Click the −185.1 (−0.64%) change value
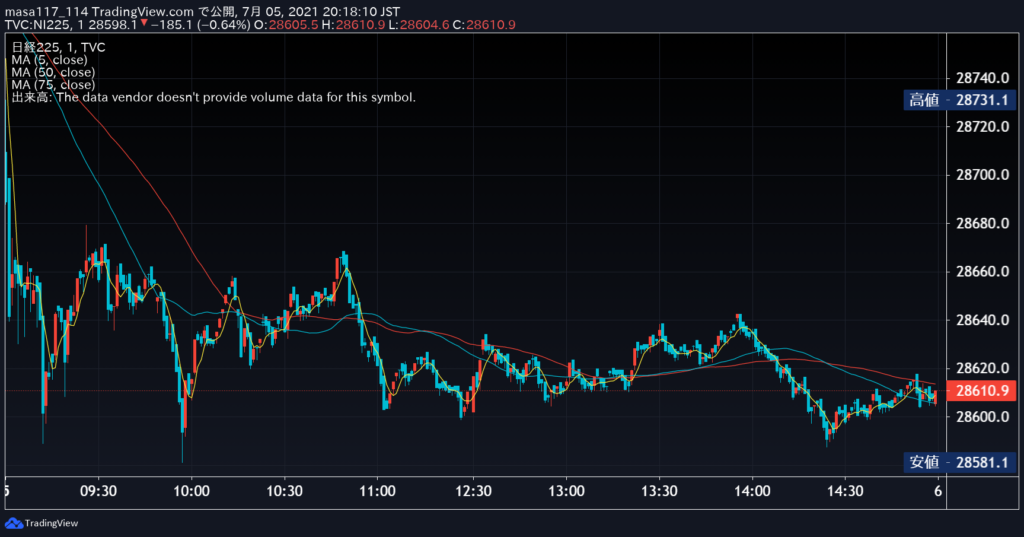Image resolution: width=1024 pixels, height=537 pixels. click(x=200, y=25)
